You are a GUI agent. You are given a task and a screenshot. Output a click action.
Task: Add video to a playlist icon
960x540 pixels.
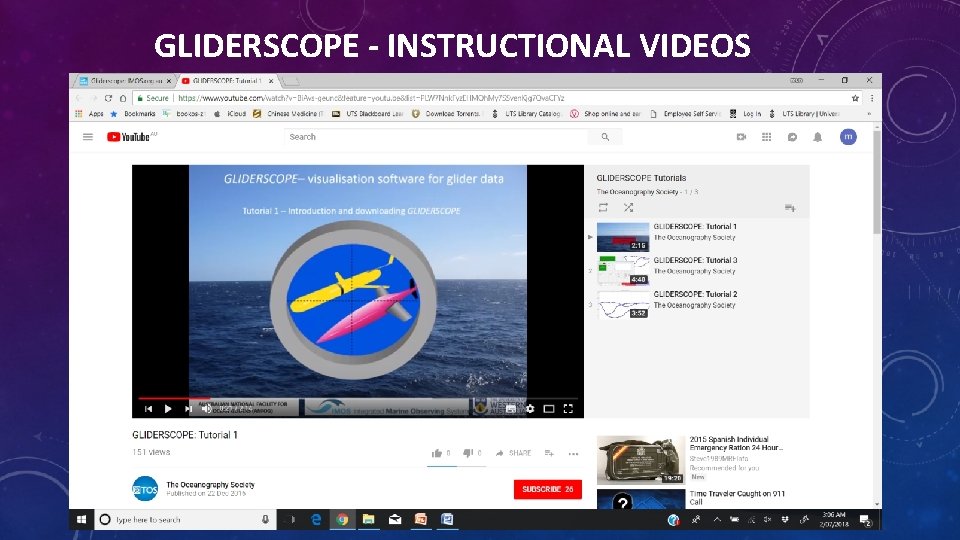(x=549, y=453)
